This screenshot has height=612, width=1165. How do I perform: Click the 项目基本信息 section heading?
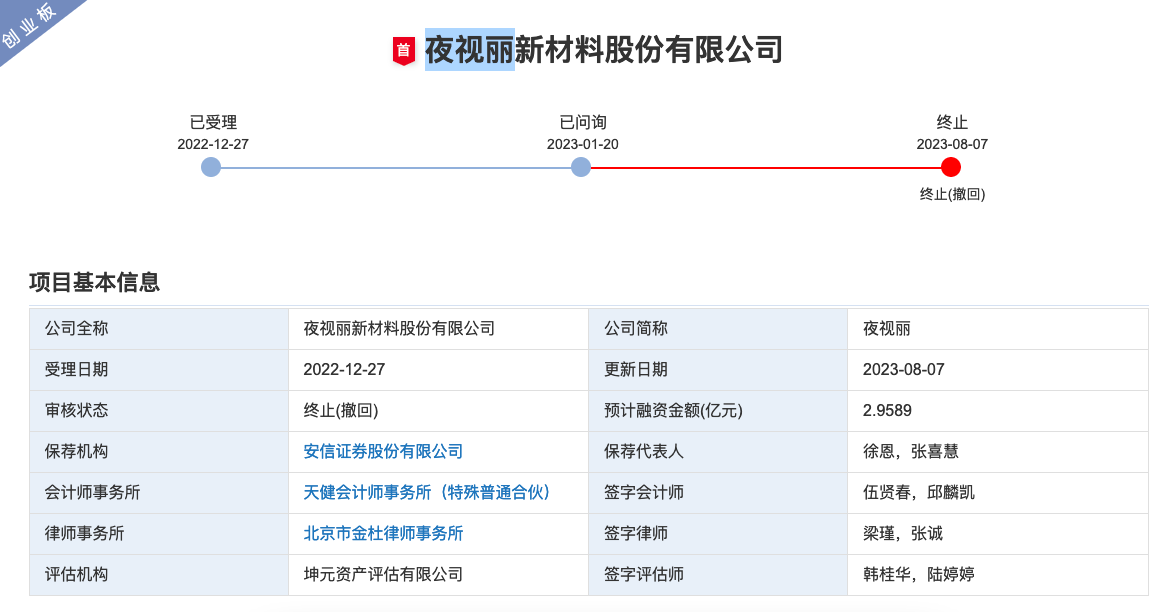pos(94,282)
